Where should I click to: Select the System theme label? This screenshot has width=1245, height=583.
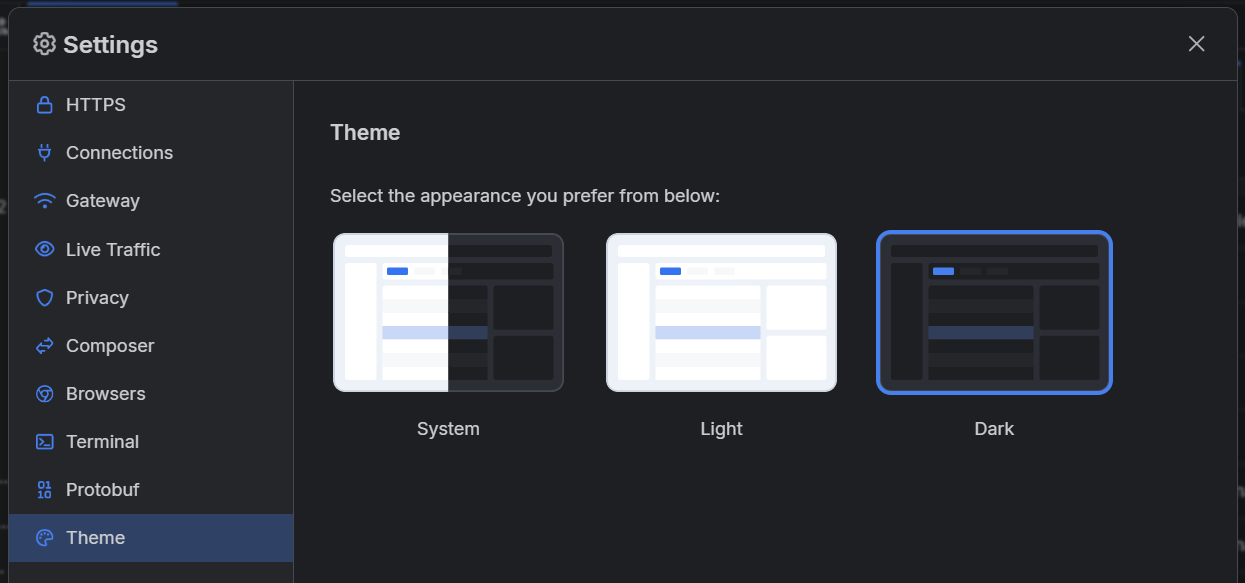(448, 429)
